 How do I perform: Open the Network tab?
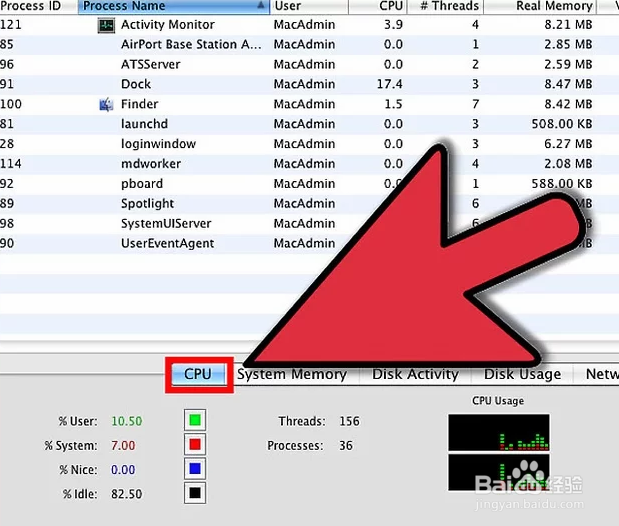(x=598, y=374)
